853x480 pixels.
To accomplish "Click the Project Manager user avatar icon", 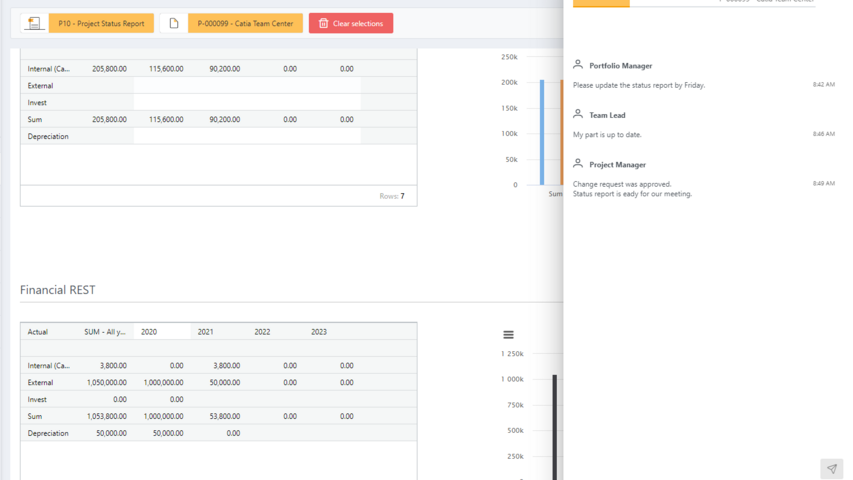I will tap(578, 164).
